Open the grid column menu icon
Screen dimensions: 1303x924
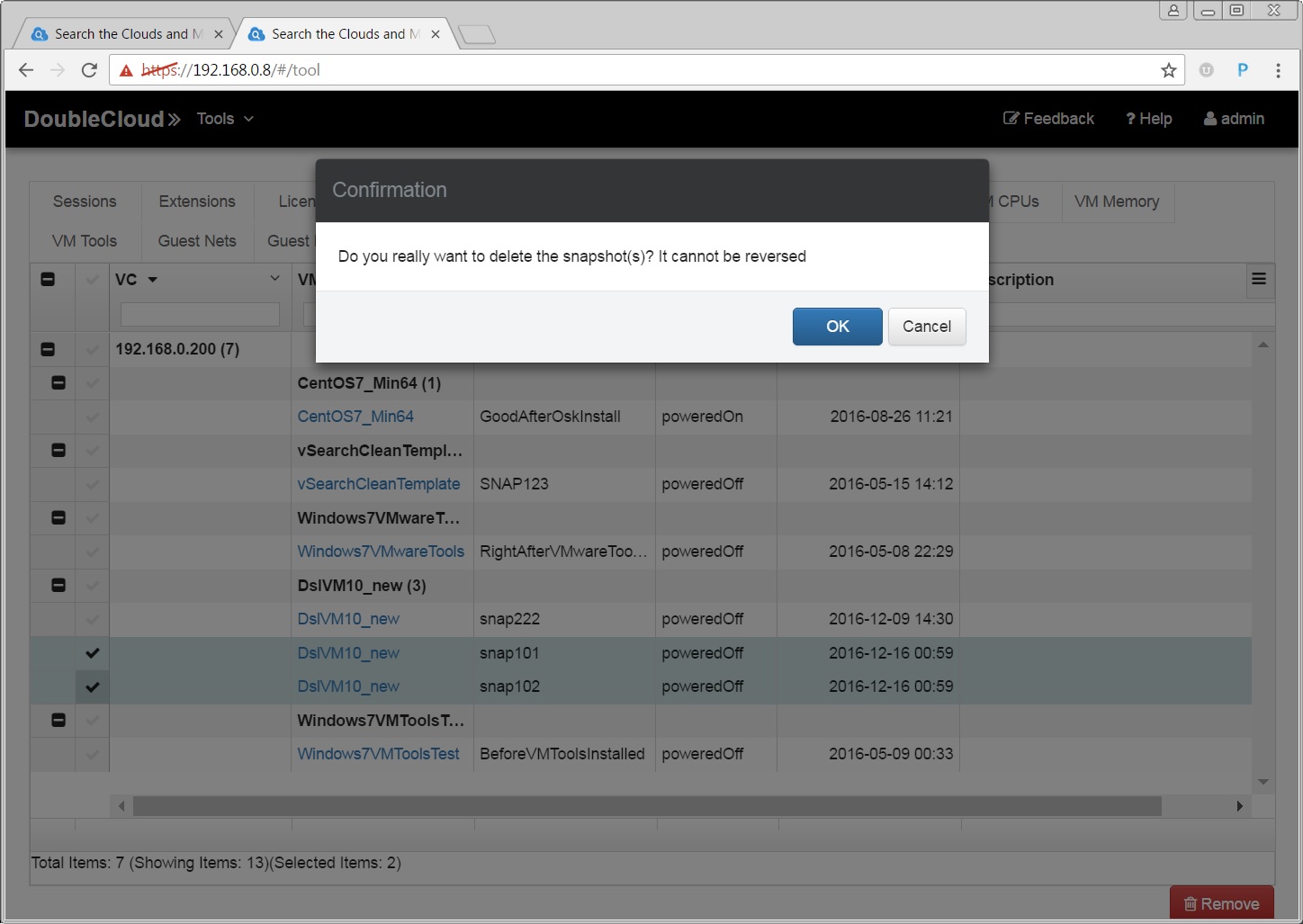pyautogui.click(x=1259, y=279)
